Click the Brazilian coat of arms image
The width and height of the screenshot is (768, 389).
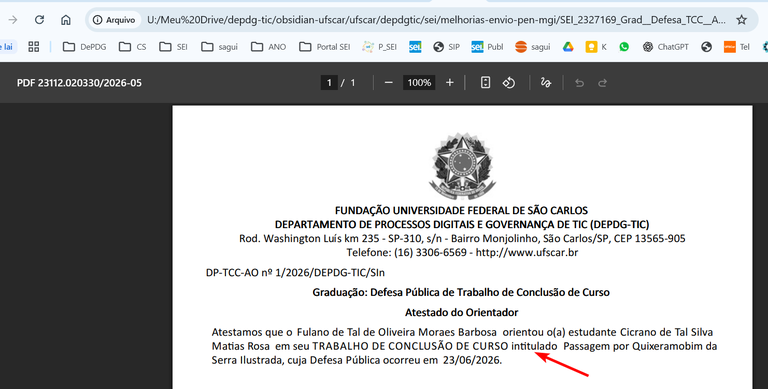click(x=462, y=165)
